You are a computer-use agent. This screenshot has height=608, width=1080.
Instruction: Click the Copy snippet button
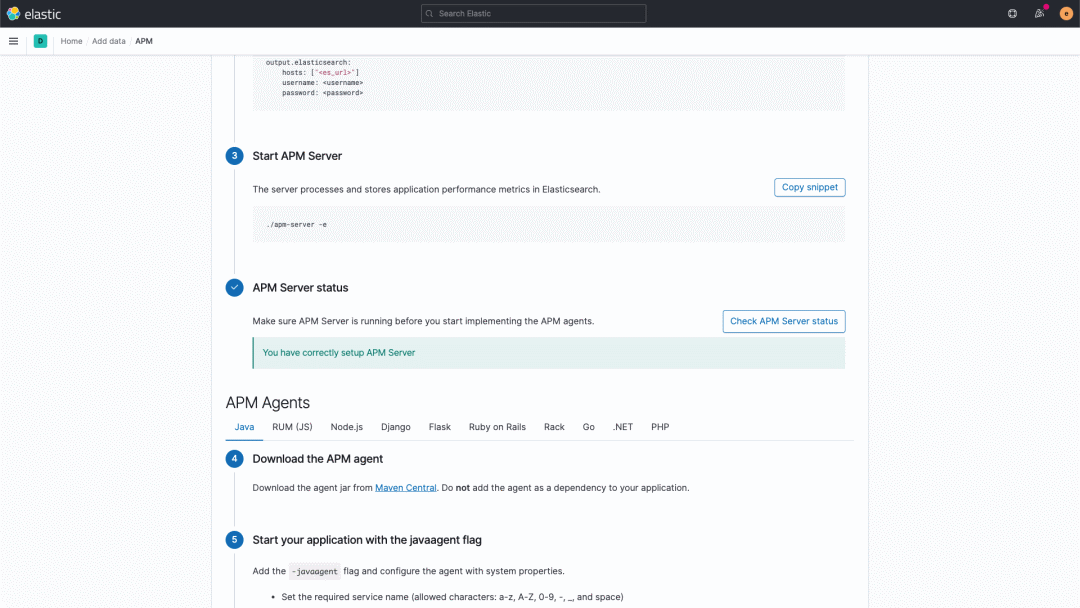(809, 187)
